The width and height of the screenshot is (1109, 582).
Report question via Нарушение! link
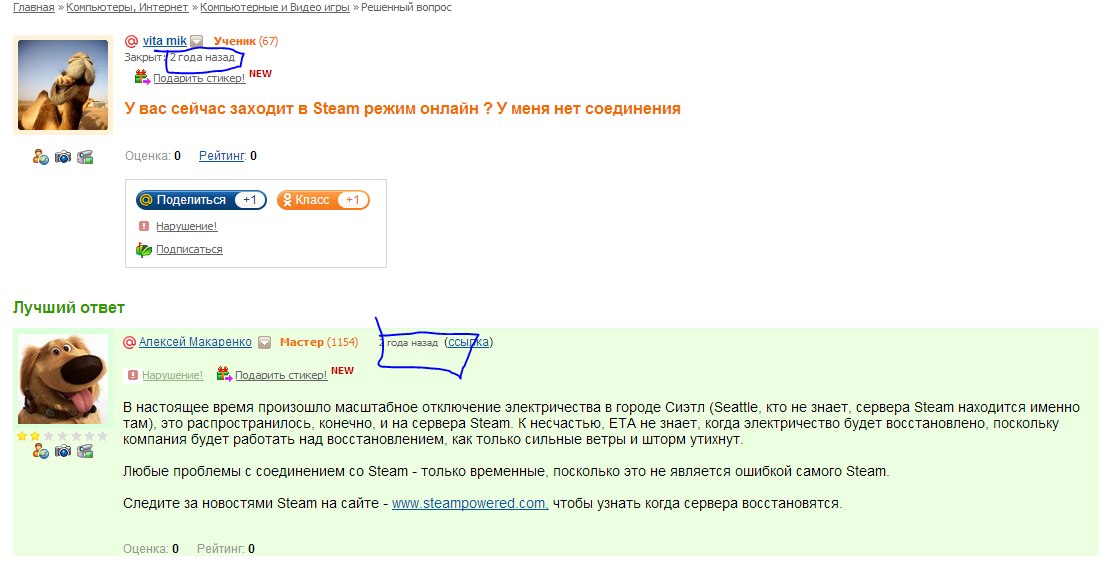[x=187, y=226]
